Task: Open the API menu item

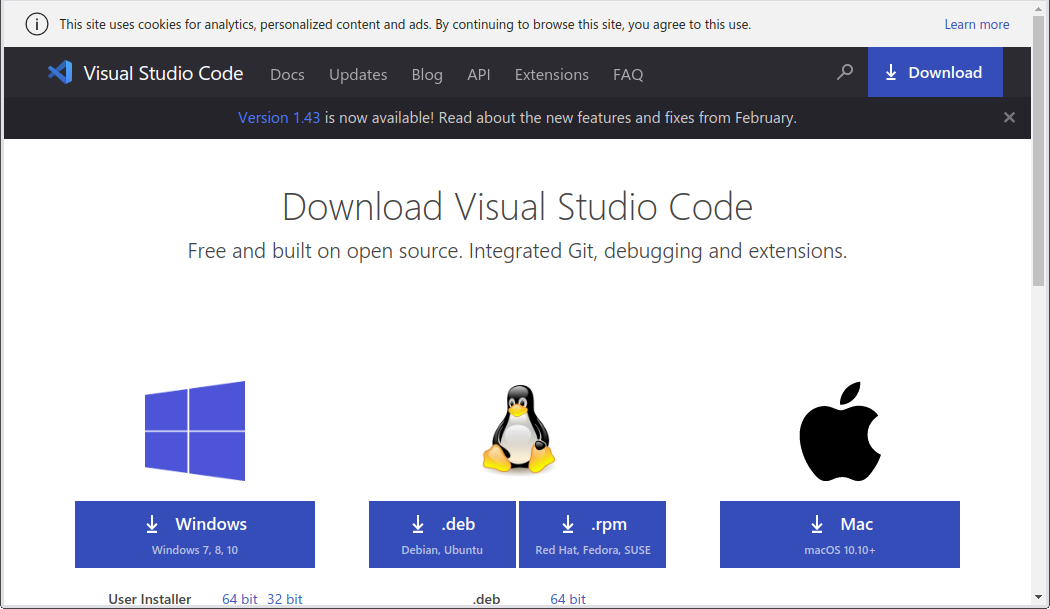Action: [x=479, y=74]
